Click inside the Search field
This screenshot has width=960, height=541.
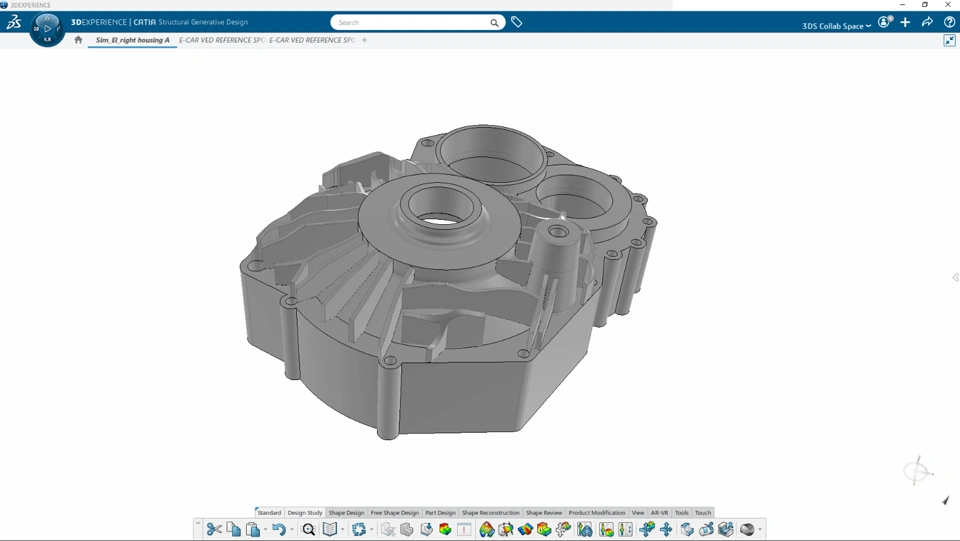[410, 23]
